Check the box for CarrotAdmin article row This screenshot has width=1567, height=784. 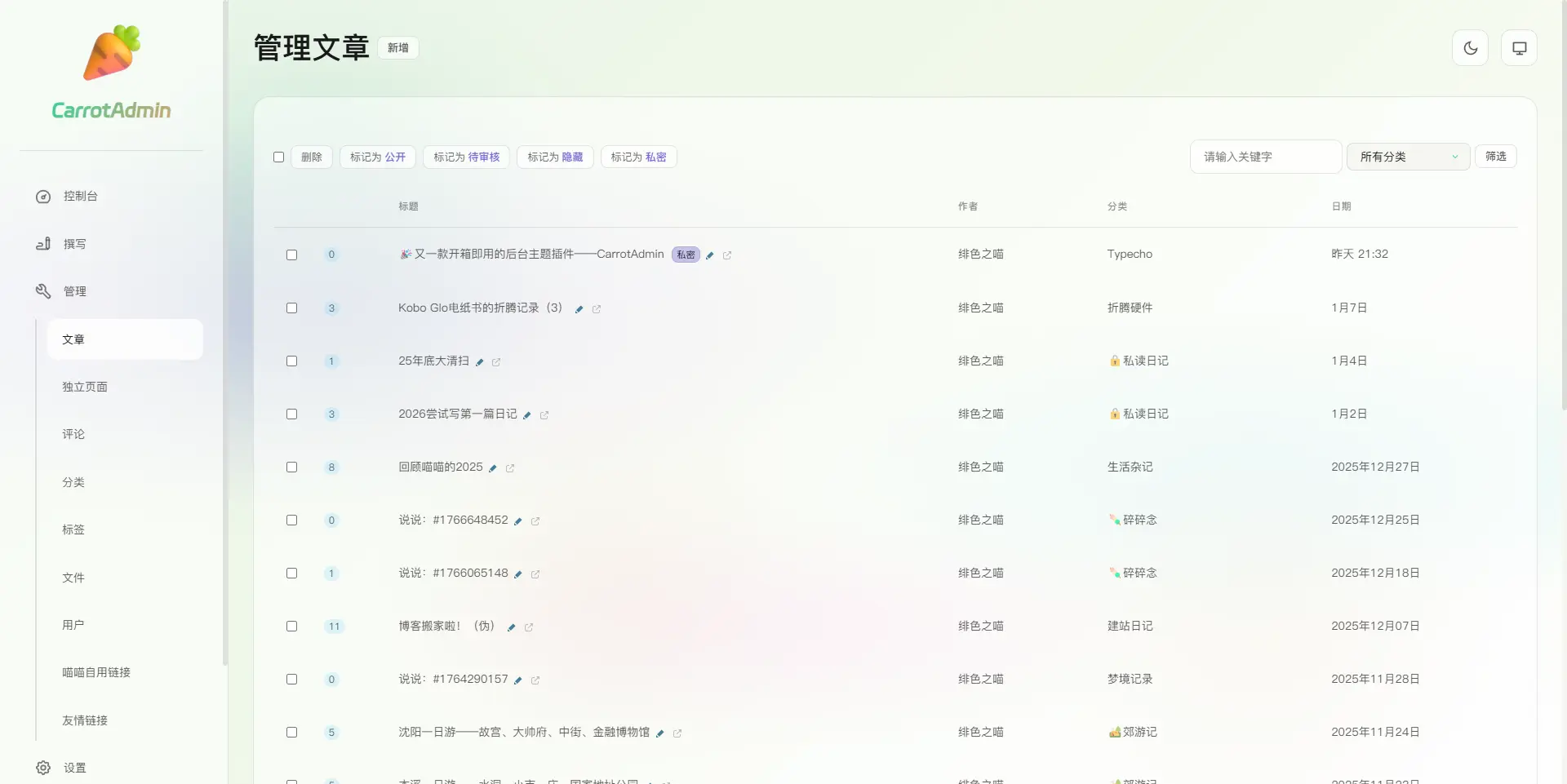pyautogui.click(x=291, y=255)
